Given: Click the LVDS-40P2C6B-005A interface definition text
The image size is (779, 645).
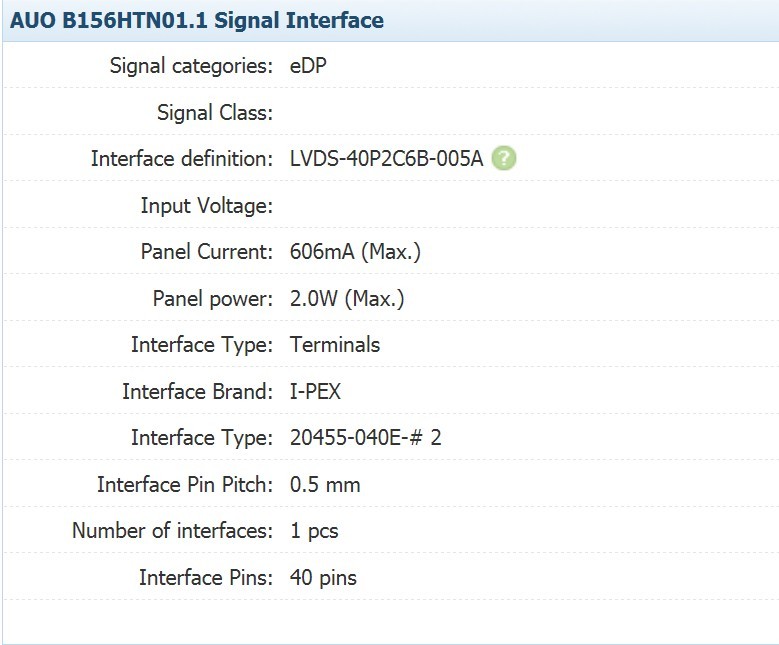Looking at the screenshot, I should coord(386,159).
